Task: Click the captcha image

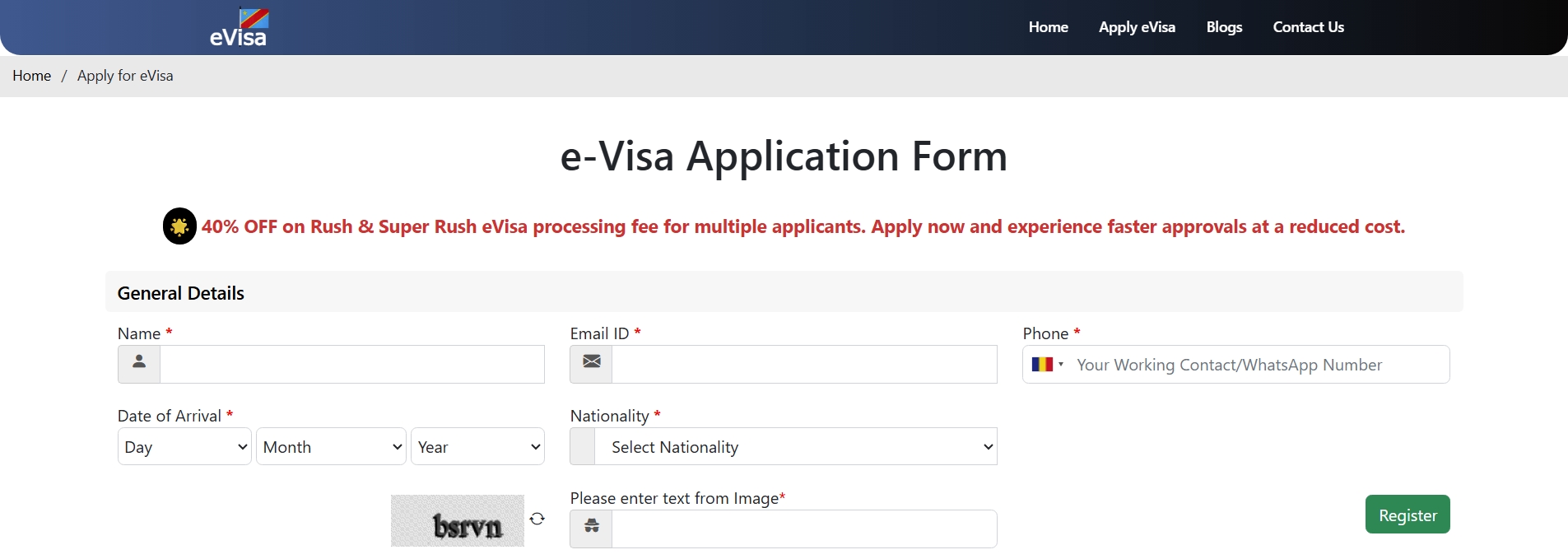Action: [458, 520]
